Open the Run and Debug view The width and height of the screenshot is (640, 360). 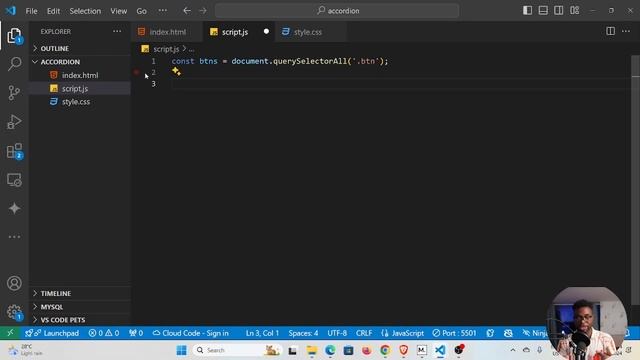14,122
